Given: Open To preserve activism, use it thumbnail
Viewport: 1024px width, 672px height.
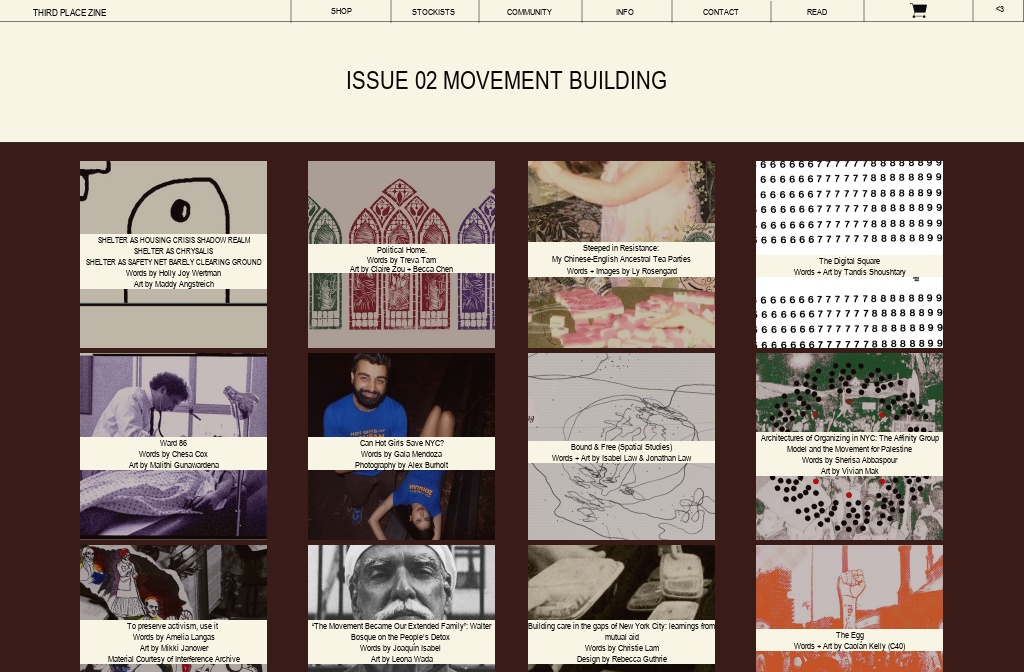Looking at the screenshot, I should 173,609.
